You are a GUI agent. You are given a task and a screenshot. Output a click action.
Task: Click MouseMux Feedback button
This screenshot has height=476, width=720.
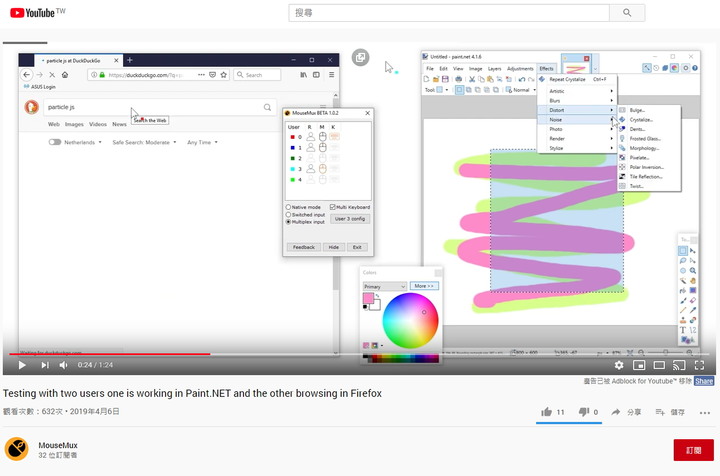pos(304,247)
